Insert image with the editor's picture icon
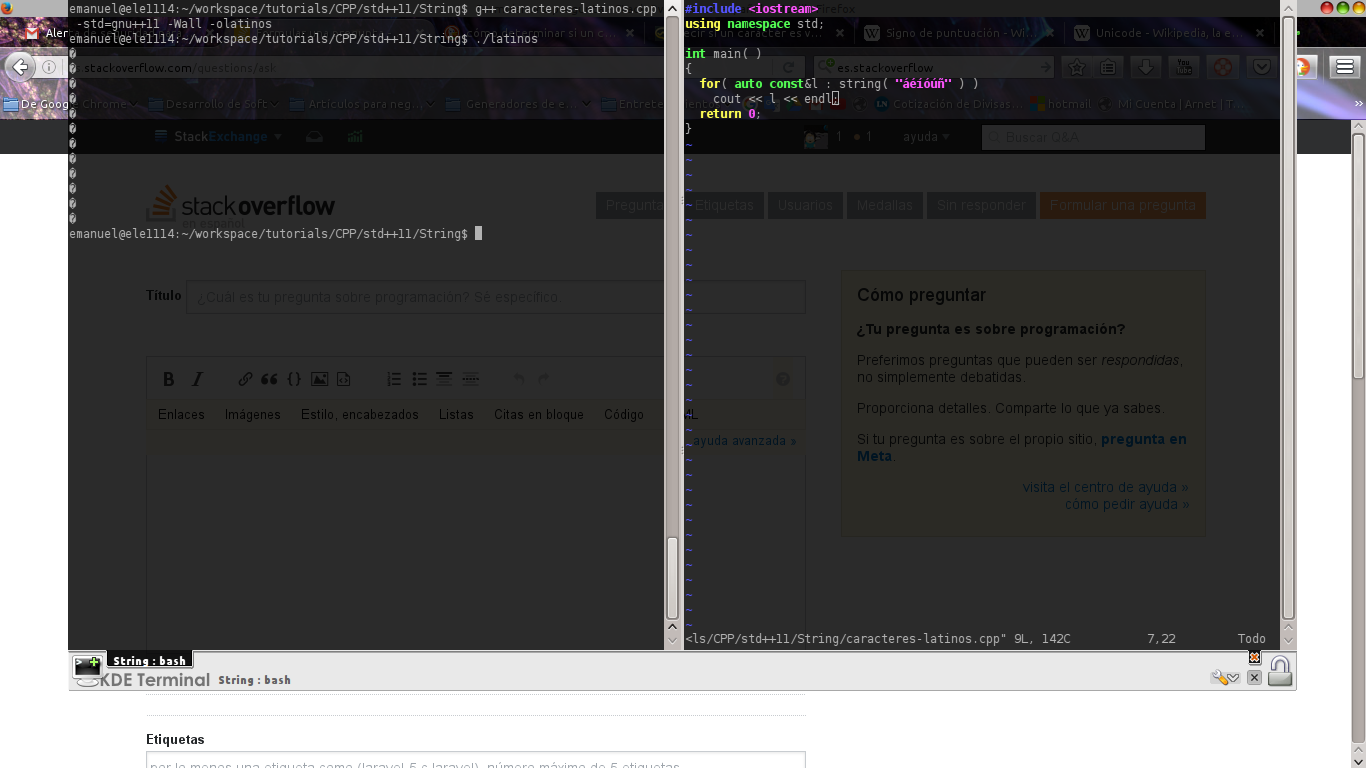The image size is (1366, 768). point(319,379)
